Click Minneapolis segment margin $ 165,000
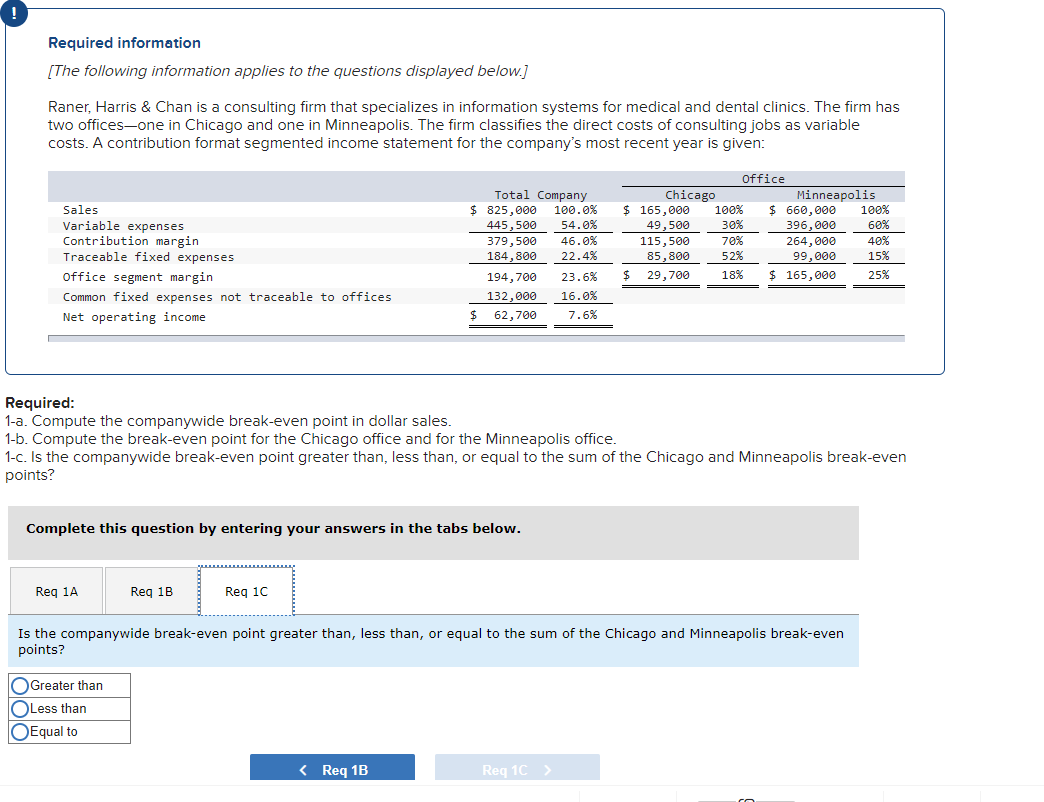 (802, 275)
